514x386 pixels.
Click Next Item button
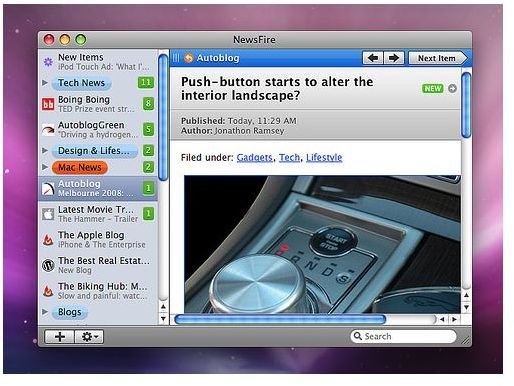[x=437, y=58]
